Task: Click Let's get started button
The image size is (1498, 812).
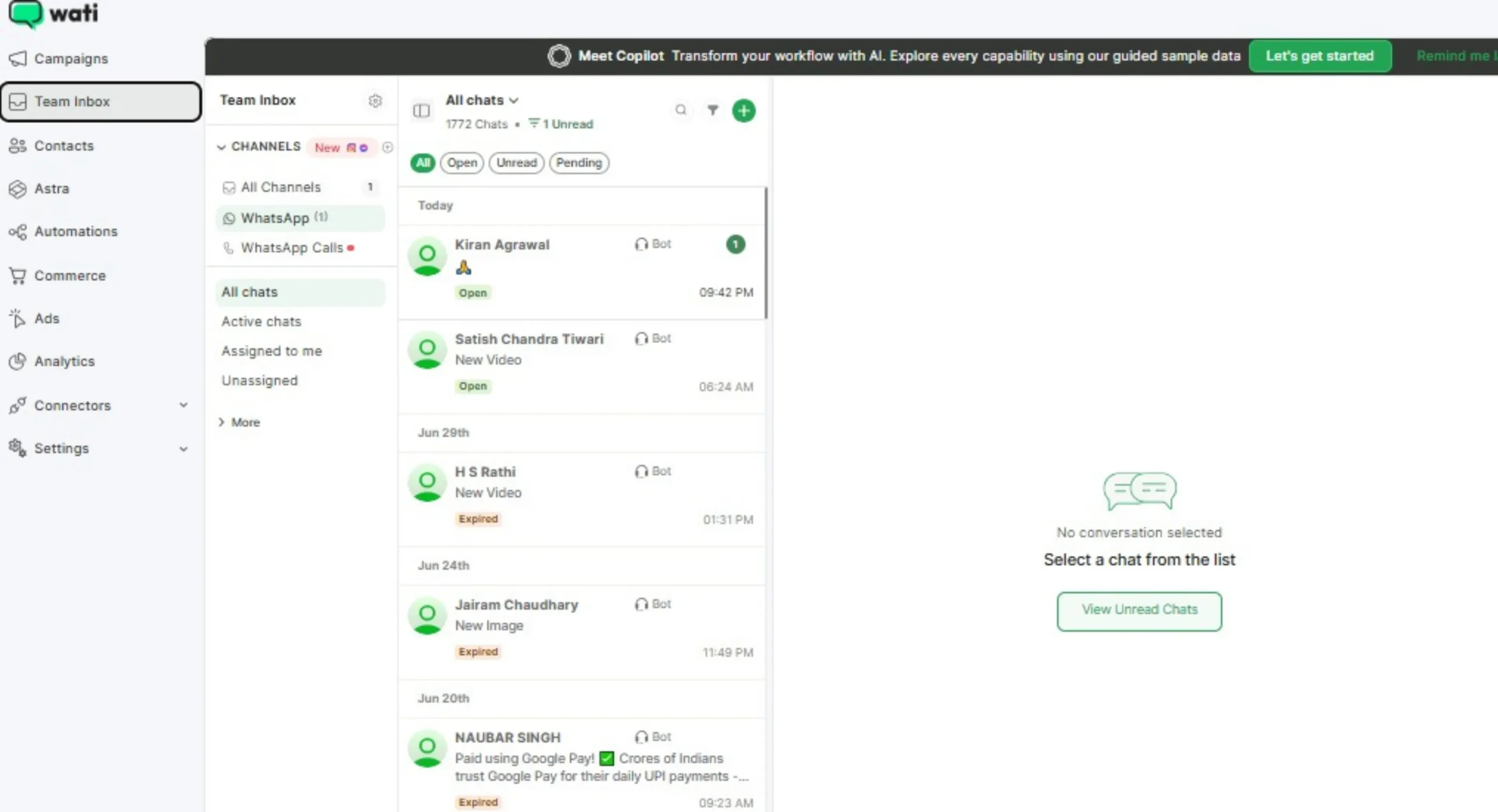Action: point(1320,56)
